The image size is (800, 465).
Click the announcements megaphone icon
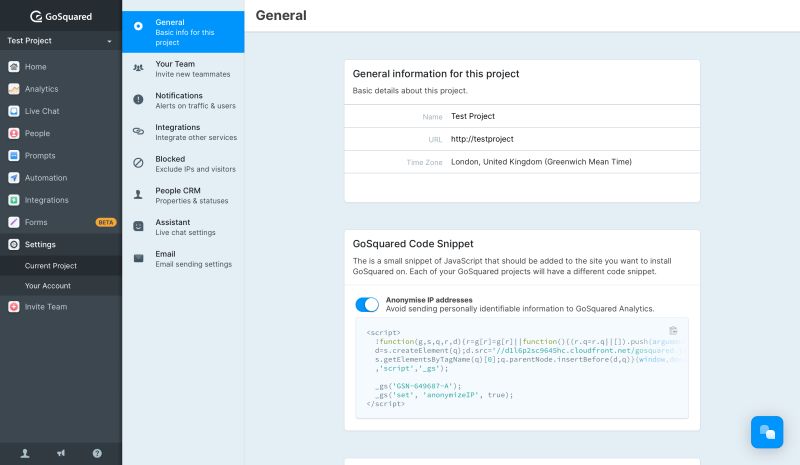pos(61,453)
